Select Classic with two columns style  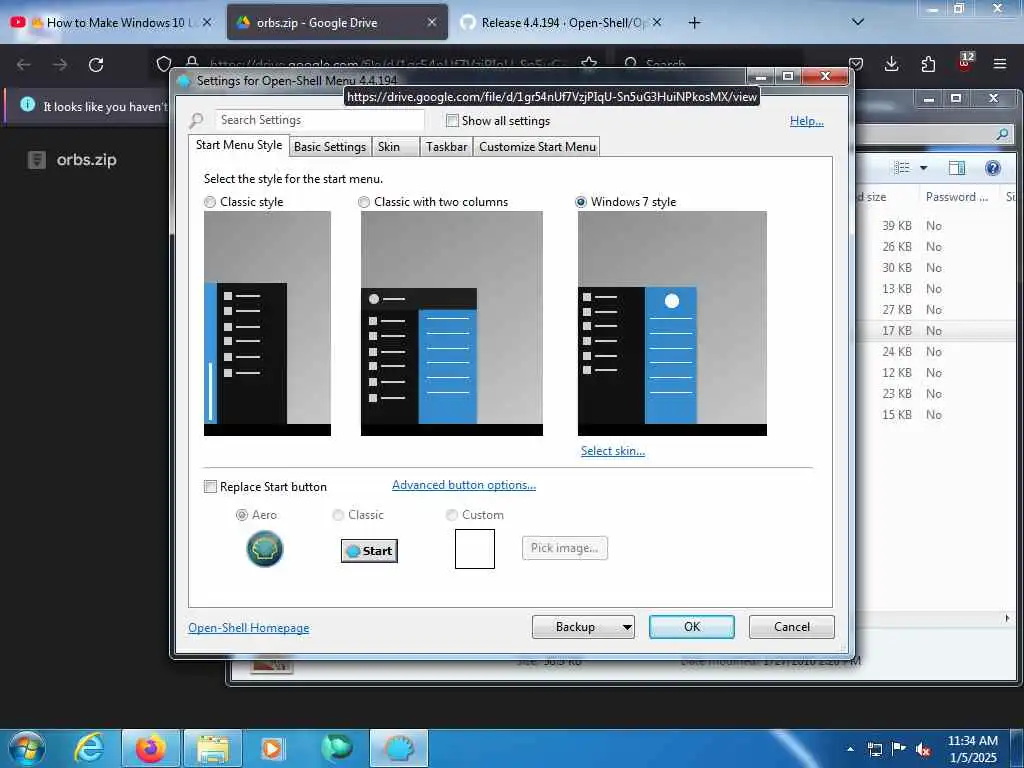coord(364,202)
